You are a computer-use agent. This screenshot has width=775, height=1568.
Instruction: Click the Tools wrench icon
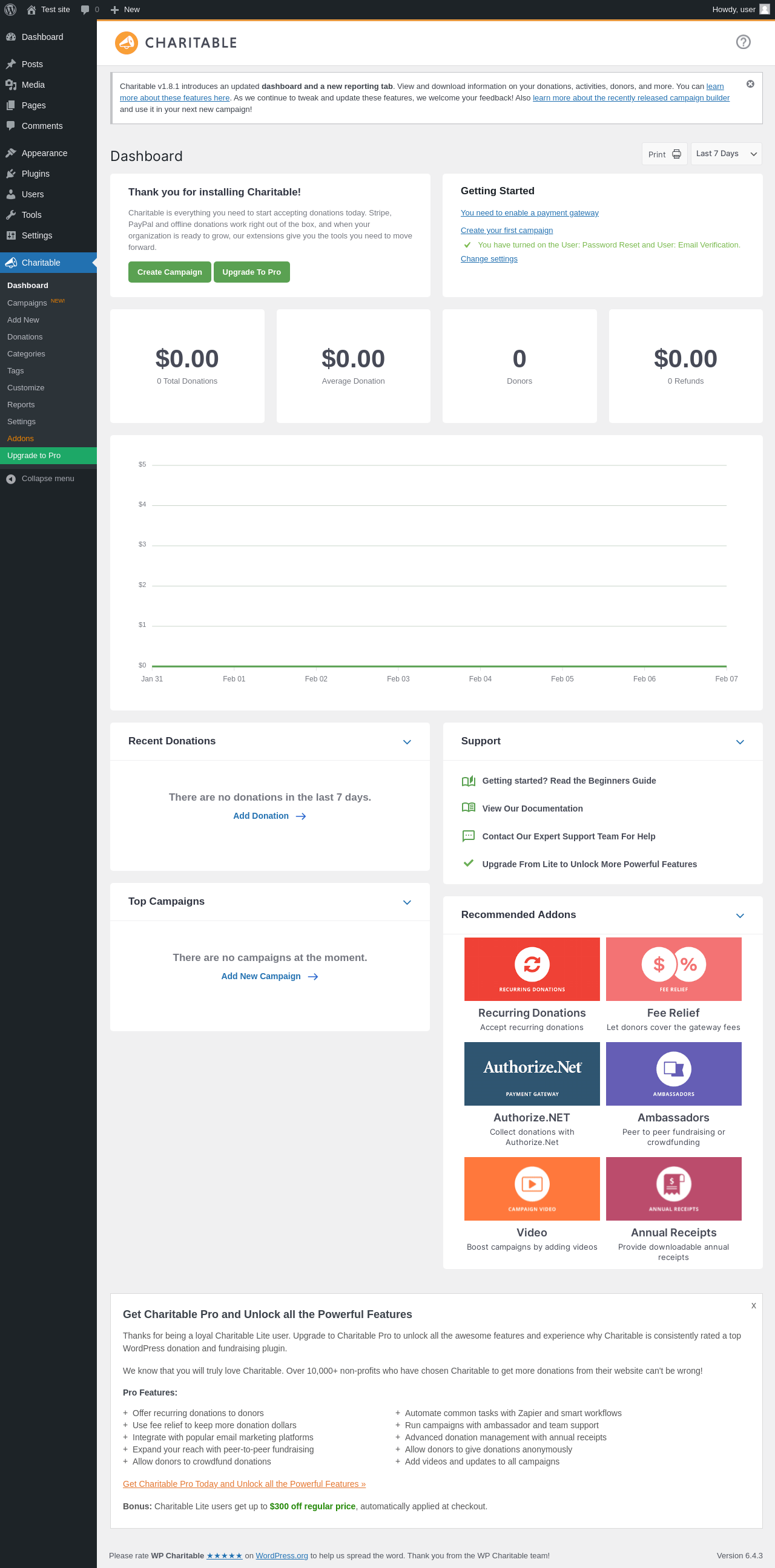click(x=11, y=215)
